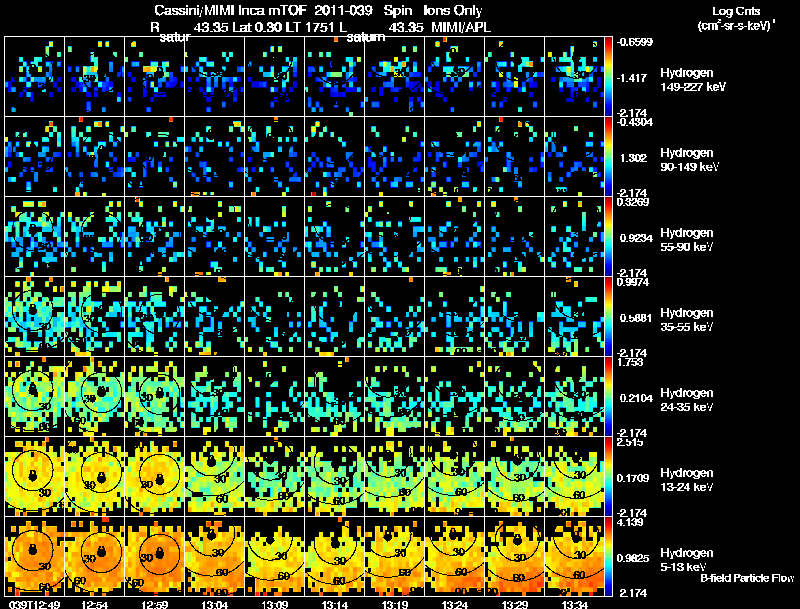Click the color bar for 5-13 keV row
800x609 pixels.
click(608, 557)
